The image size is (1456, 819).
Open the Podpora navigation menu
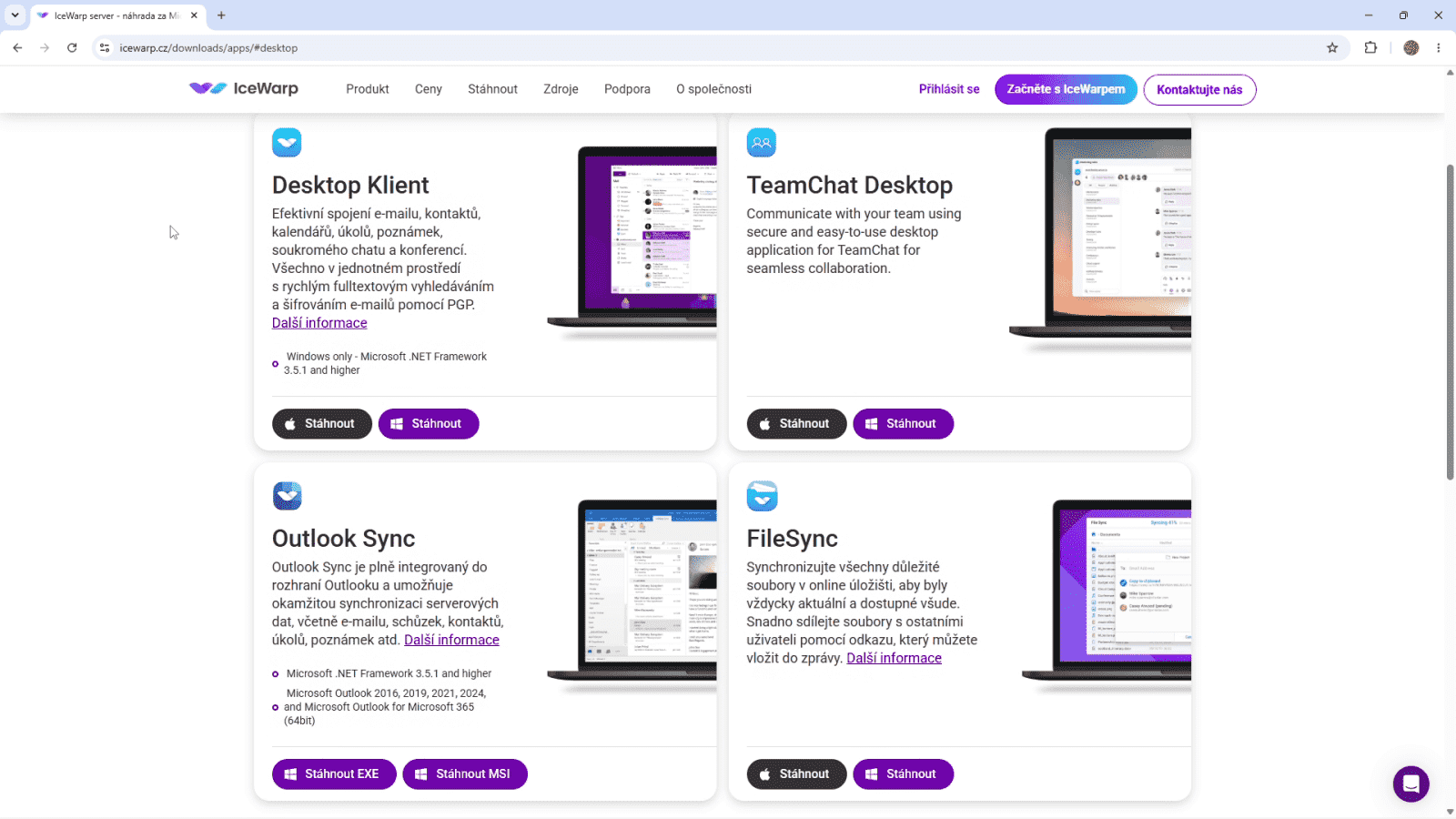tap(627, 89)
